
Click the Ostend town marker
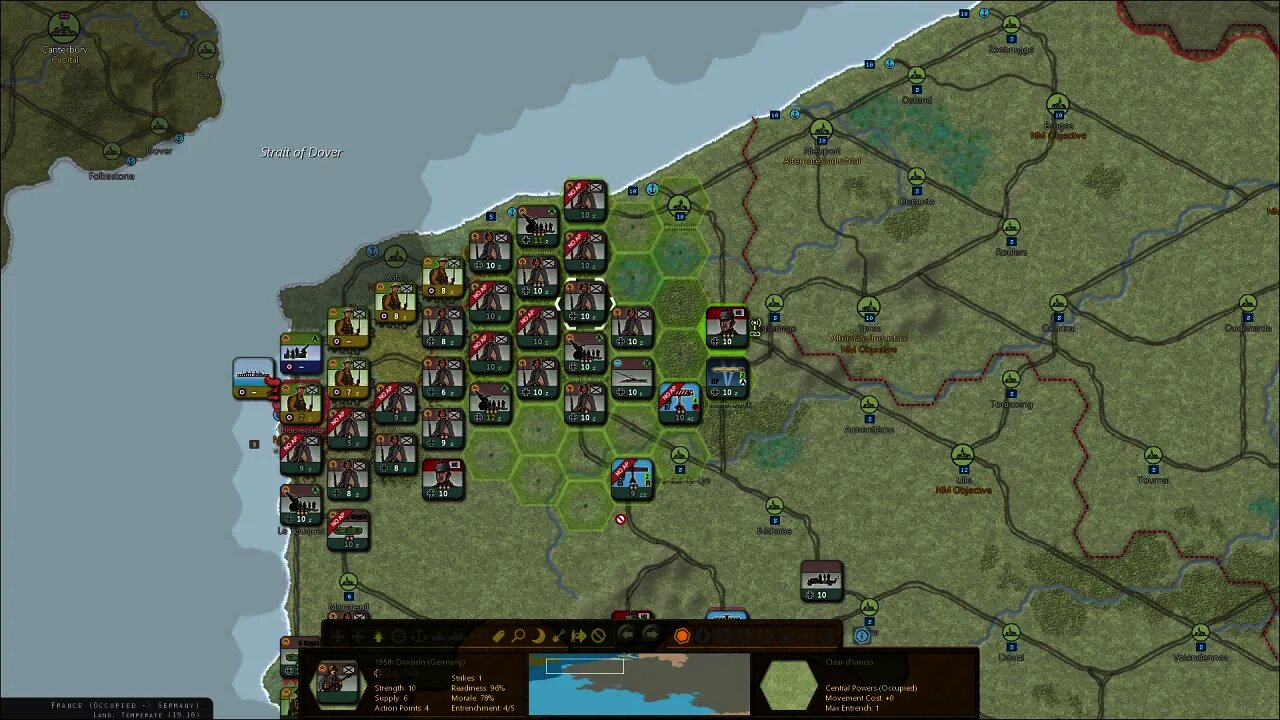click(917, 76)
